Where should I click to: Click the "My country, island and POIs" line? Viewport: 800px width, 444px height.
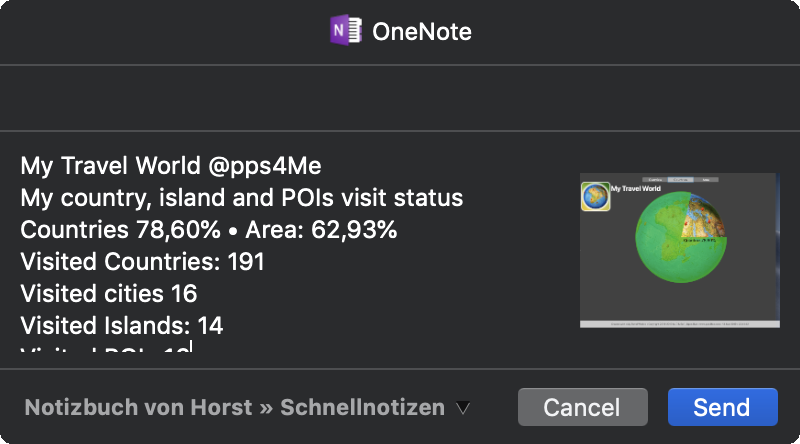242,198
